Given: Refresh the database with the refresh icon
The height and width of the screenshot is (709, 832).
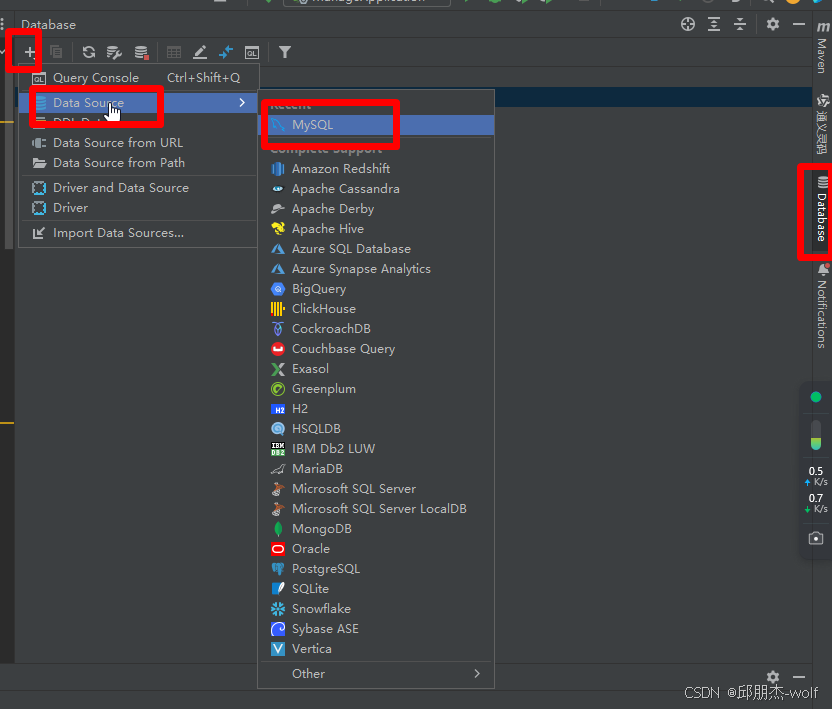Looking at the screenshot, I should pos(89,52).
